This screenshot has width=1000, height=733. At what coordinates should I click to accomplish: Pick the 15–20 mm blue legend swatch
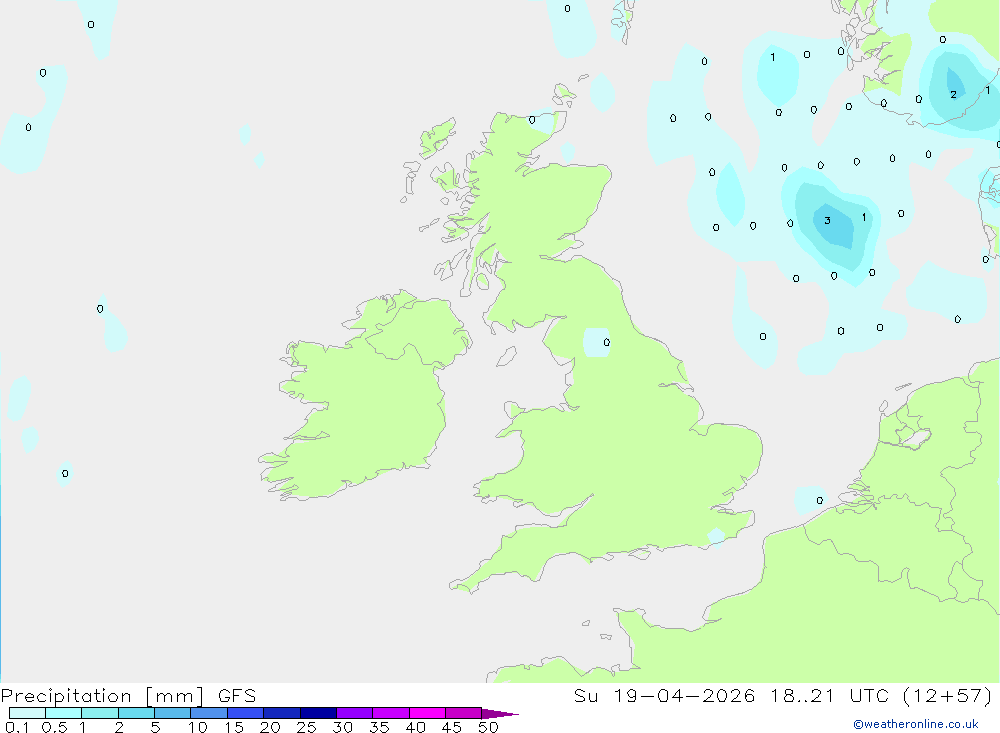point(246,713)
